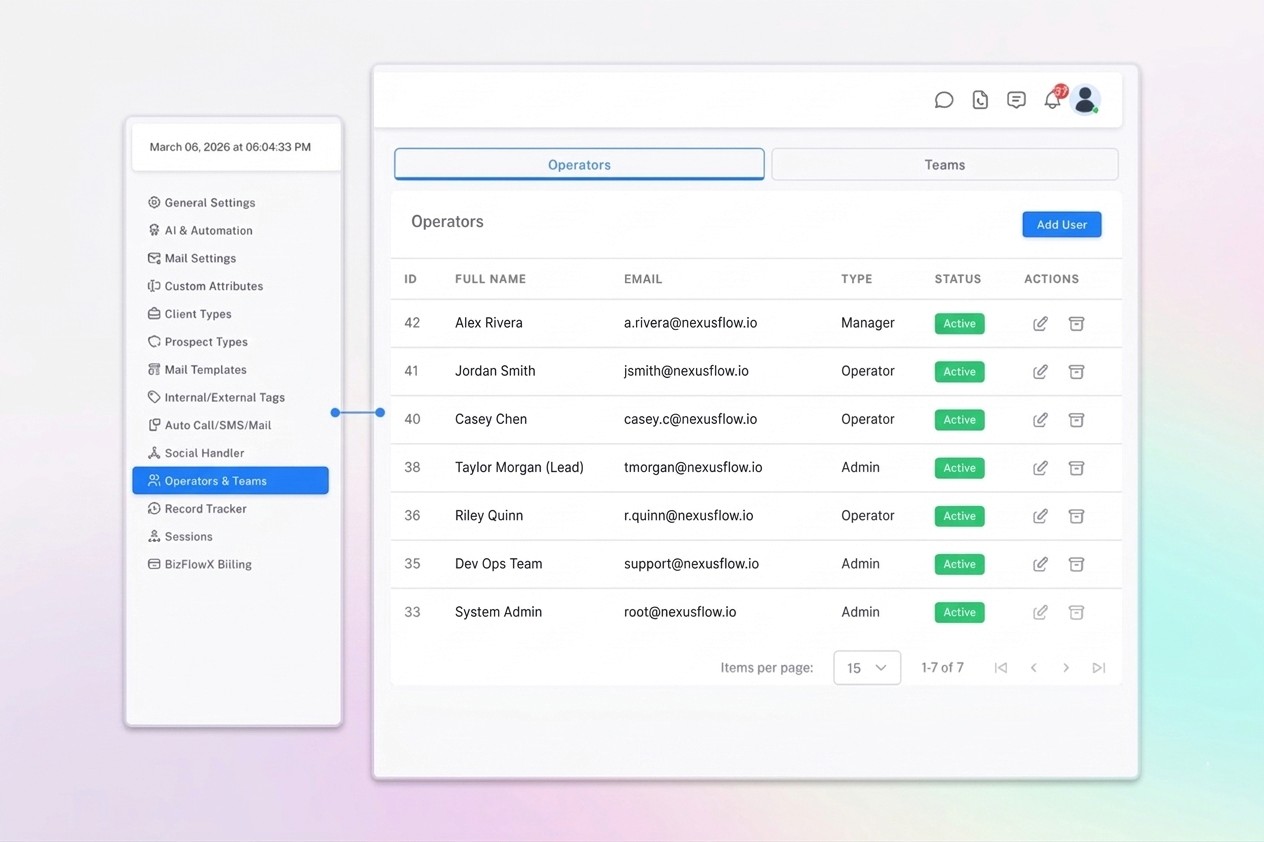Open Custom Attributes in sidebar
The height and width of the screenshot is (842, 1264).
click(205, 286)
